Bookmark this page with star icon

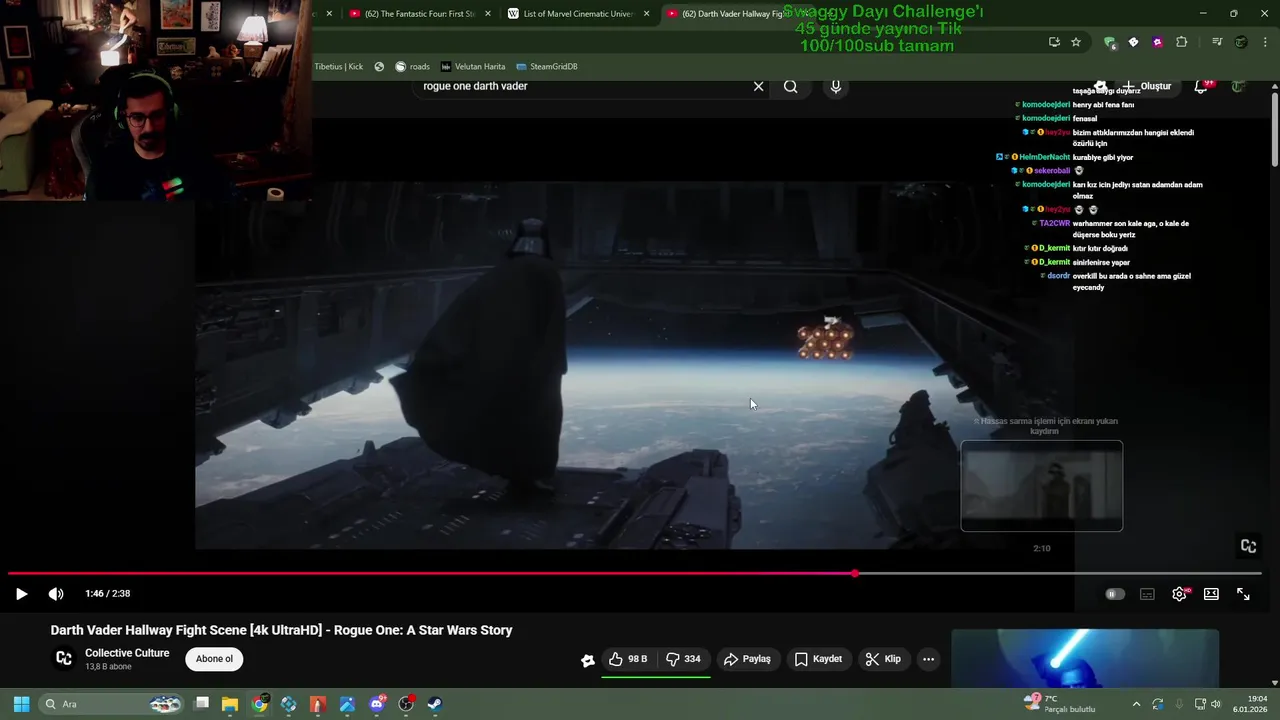tap(1076, 42)
